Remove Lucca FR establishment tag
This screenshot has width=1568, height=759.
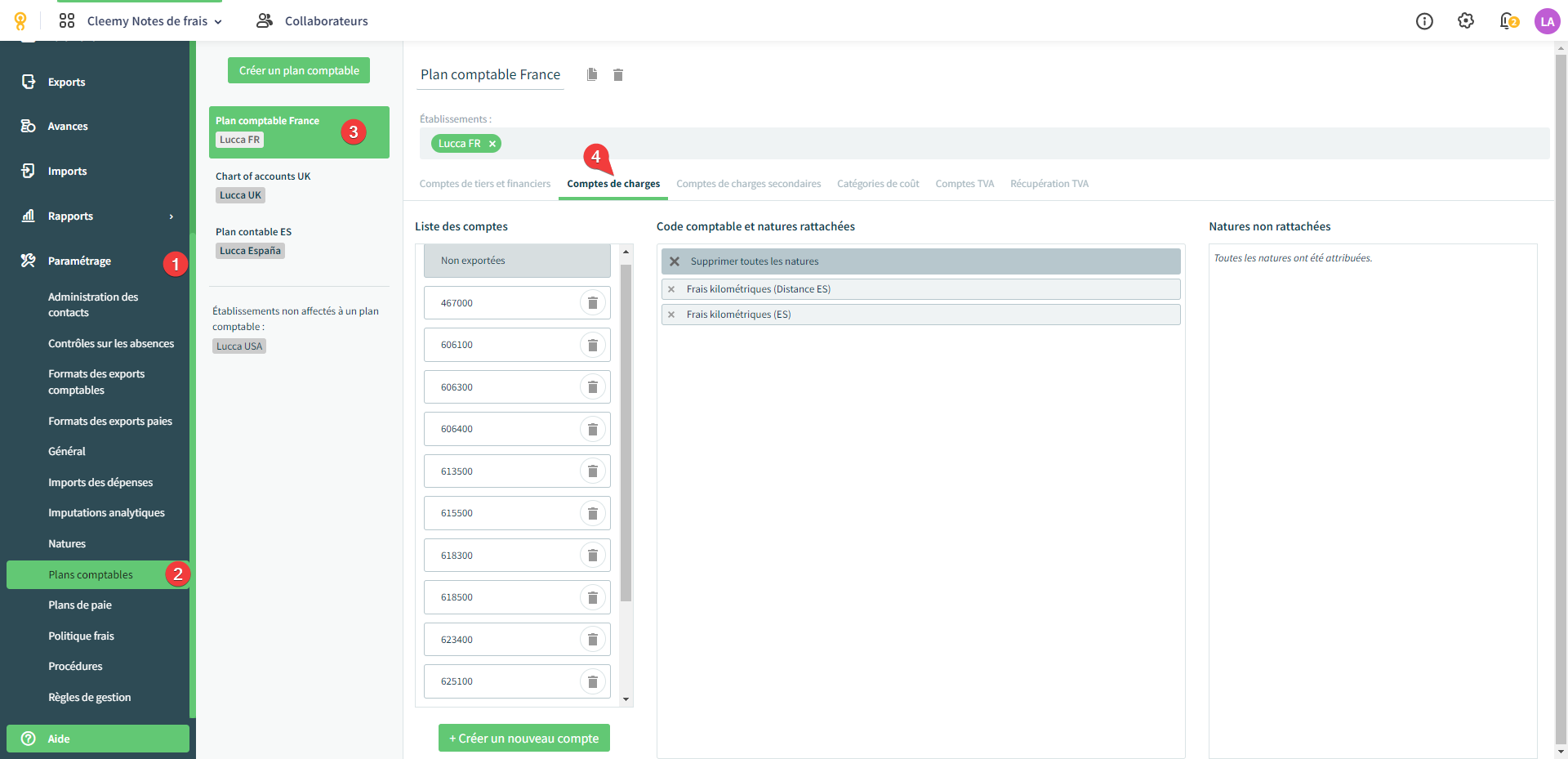point(492,144)
